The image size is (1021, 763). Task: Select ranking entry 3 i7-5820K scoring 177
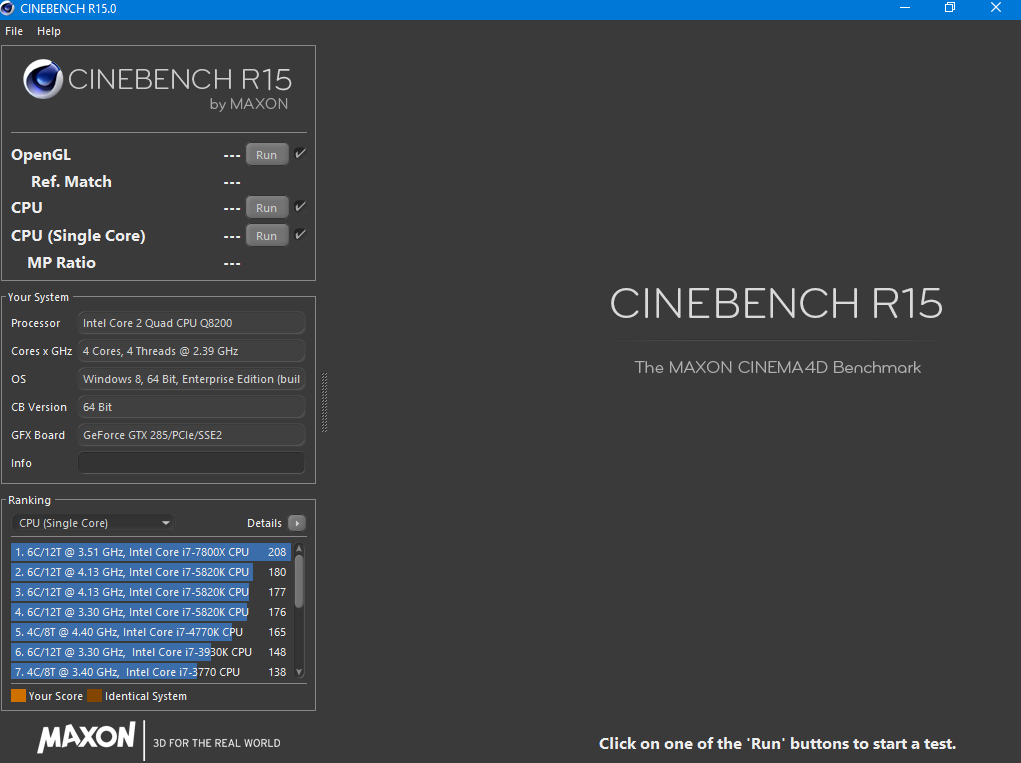coord(151,592)
